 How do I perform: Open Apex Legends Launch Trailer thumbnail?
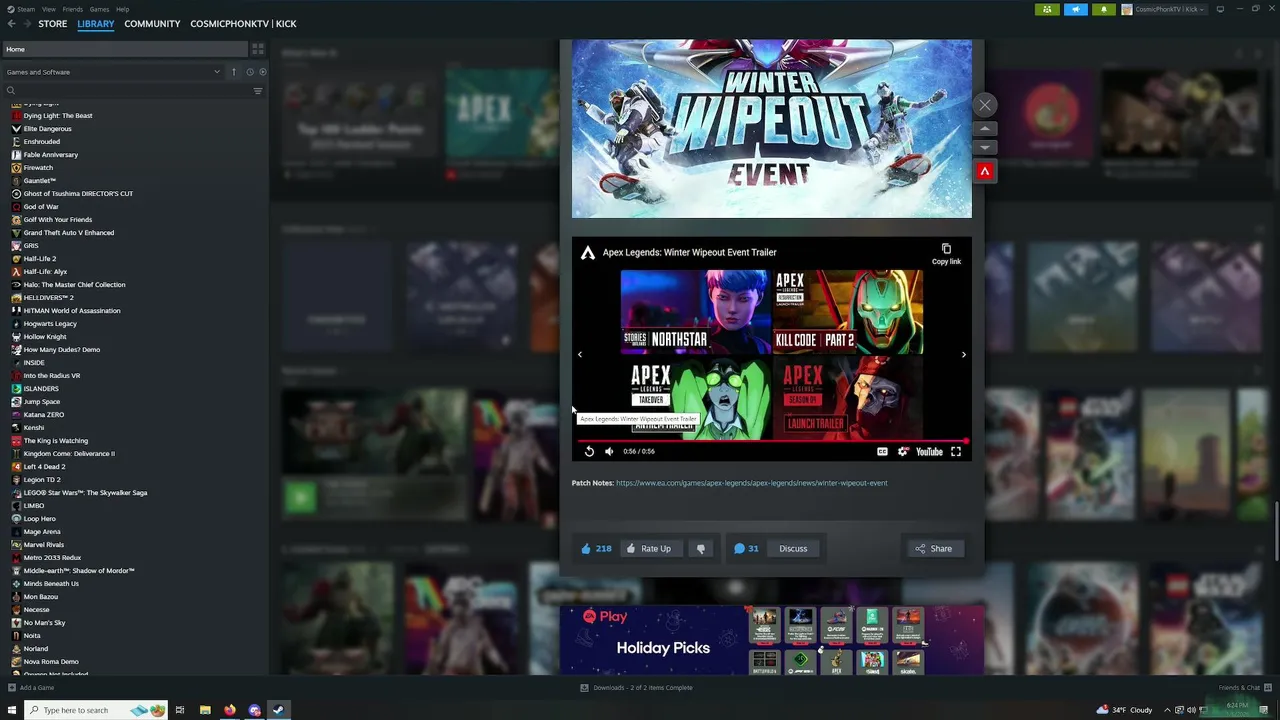(x=848, y=397)
